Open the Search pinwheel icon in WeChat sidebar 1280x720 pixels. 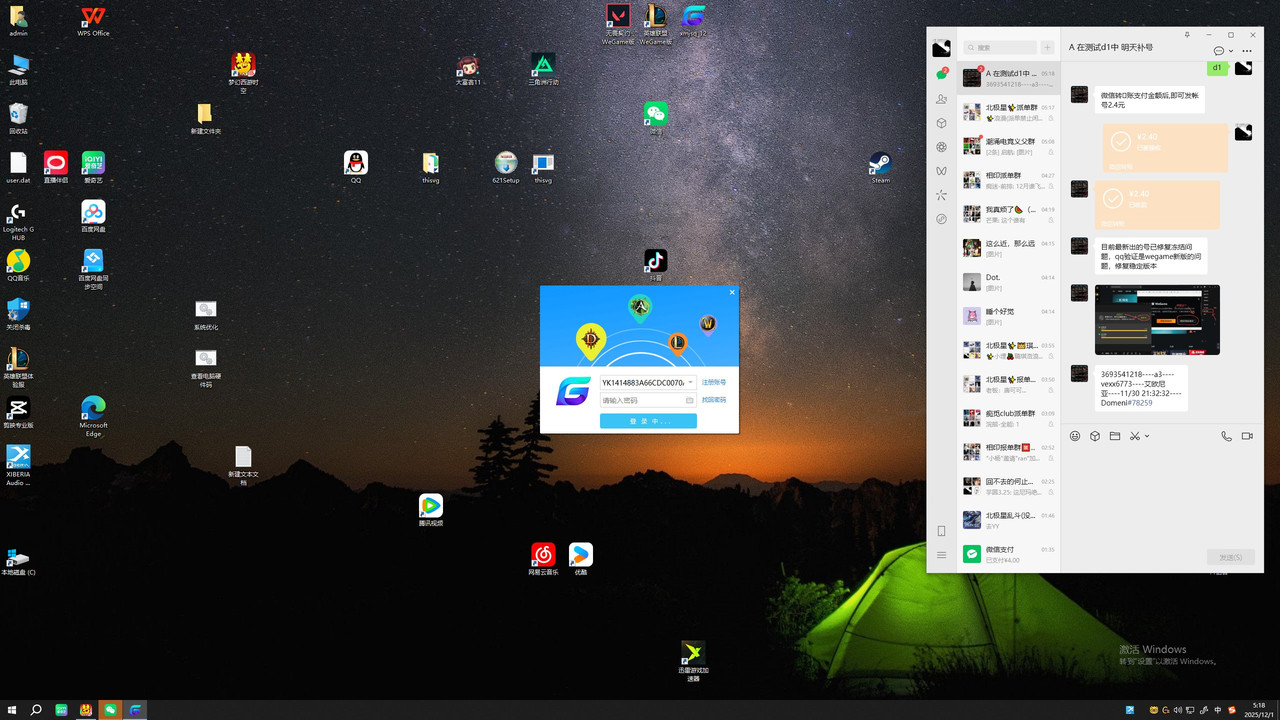(941, 195)
